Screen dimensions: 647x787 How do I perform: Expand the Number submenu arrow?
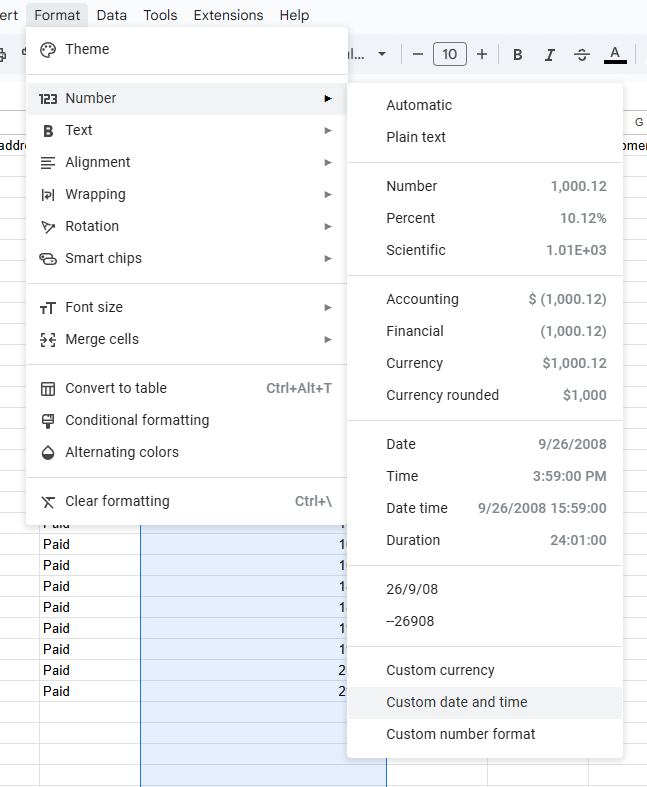pyautogui.click(x=328, y=98)
